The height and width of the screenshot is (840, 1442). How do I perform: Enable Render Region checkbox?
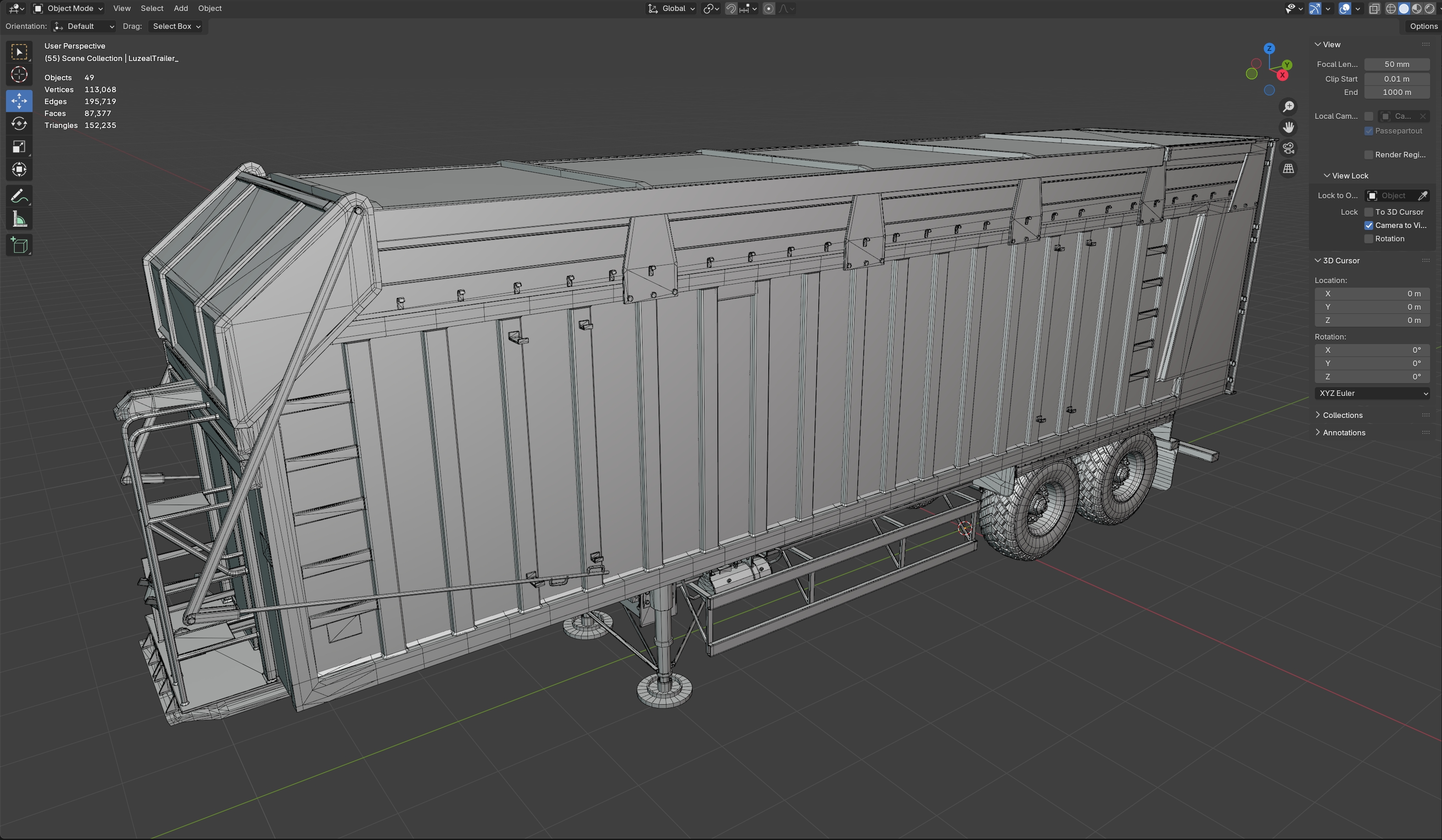pyautogui.click(x=1369, y=155)
